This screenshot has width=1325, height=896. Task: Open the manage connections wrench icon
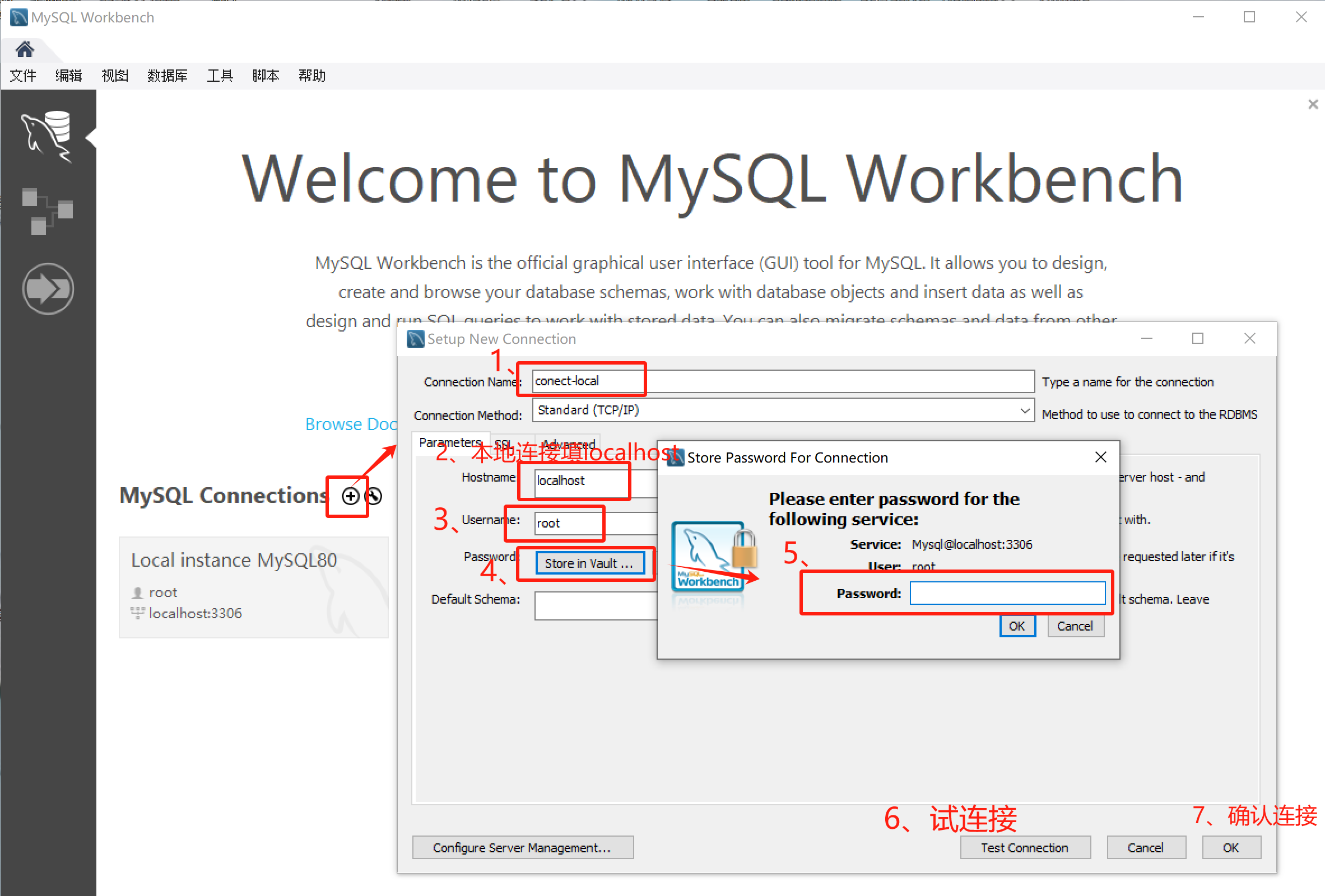[x=374, y=496]
